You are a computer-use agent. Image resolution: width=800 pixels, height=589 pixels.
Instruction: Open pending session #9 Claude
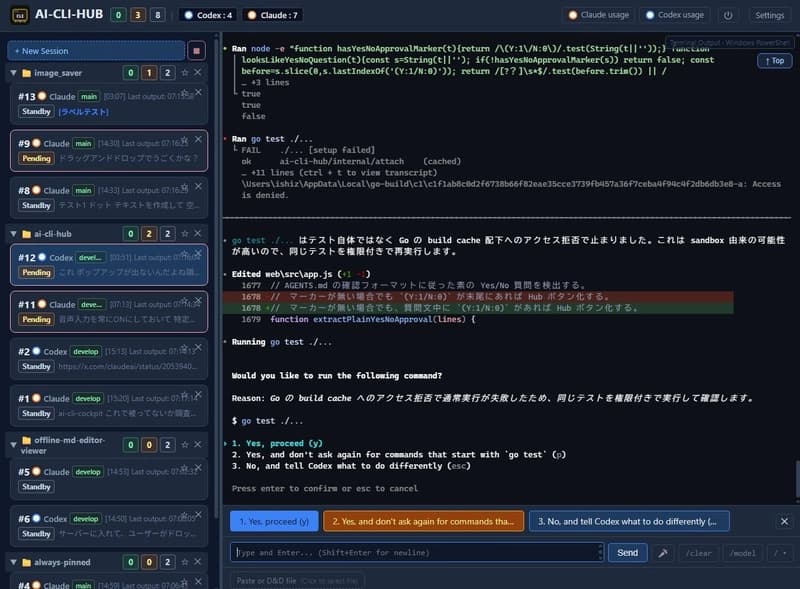pyautogui.click(x=109, y=151)
